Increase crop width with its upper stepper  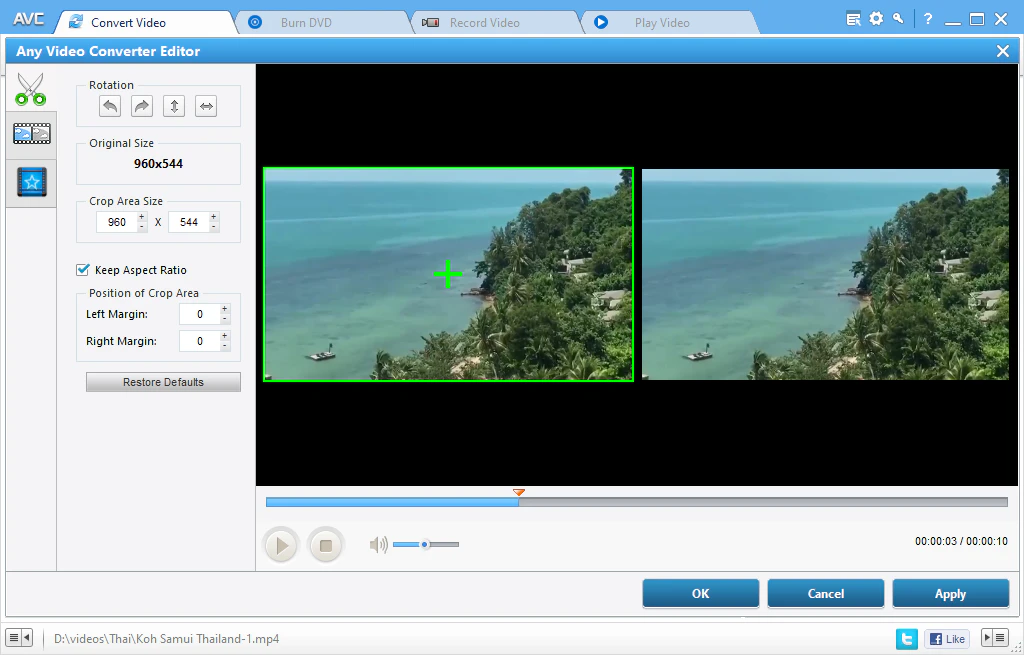click(x=141, y=217)
